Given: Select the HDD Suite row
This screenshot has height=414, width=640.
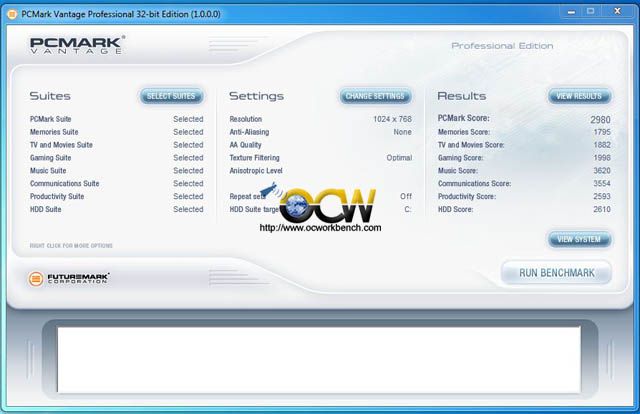Looking at the screenshot, I should click(116, 209).
